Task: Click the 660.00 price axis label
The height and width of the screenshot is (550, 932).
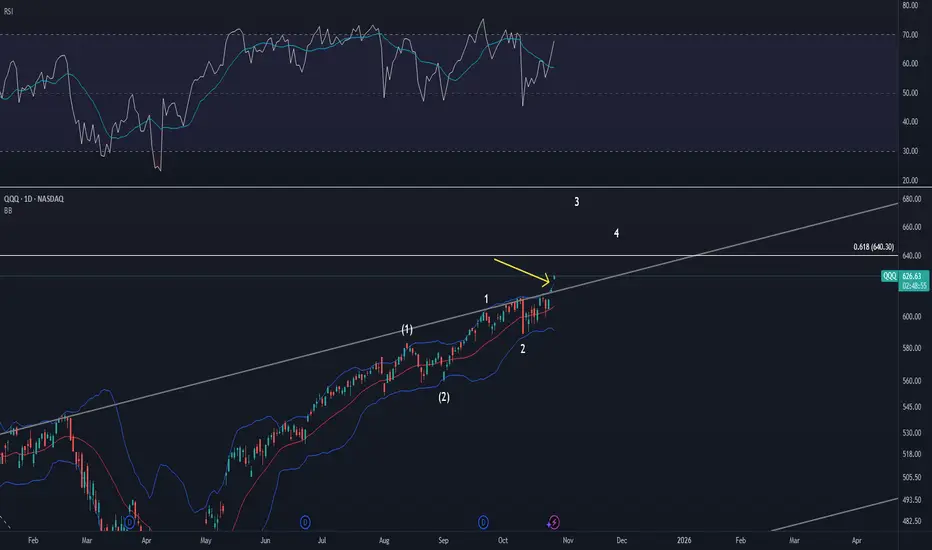Action: (912, 227)
